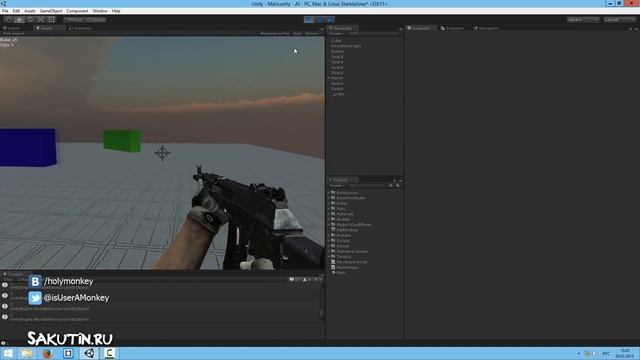Toggle the Pivot/Center handle position button

[74, 20]
